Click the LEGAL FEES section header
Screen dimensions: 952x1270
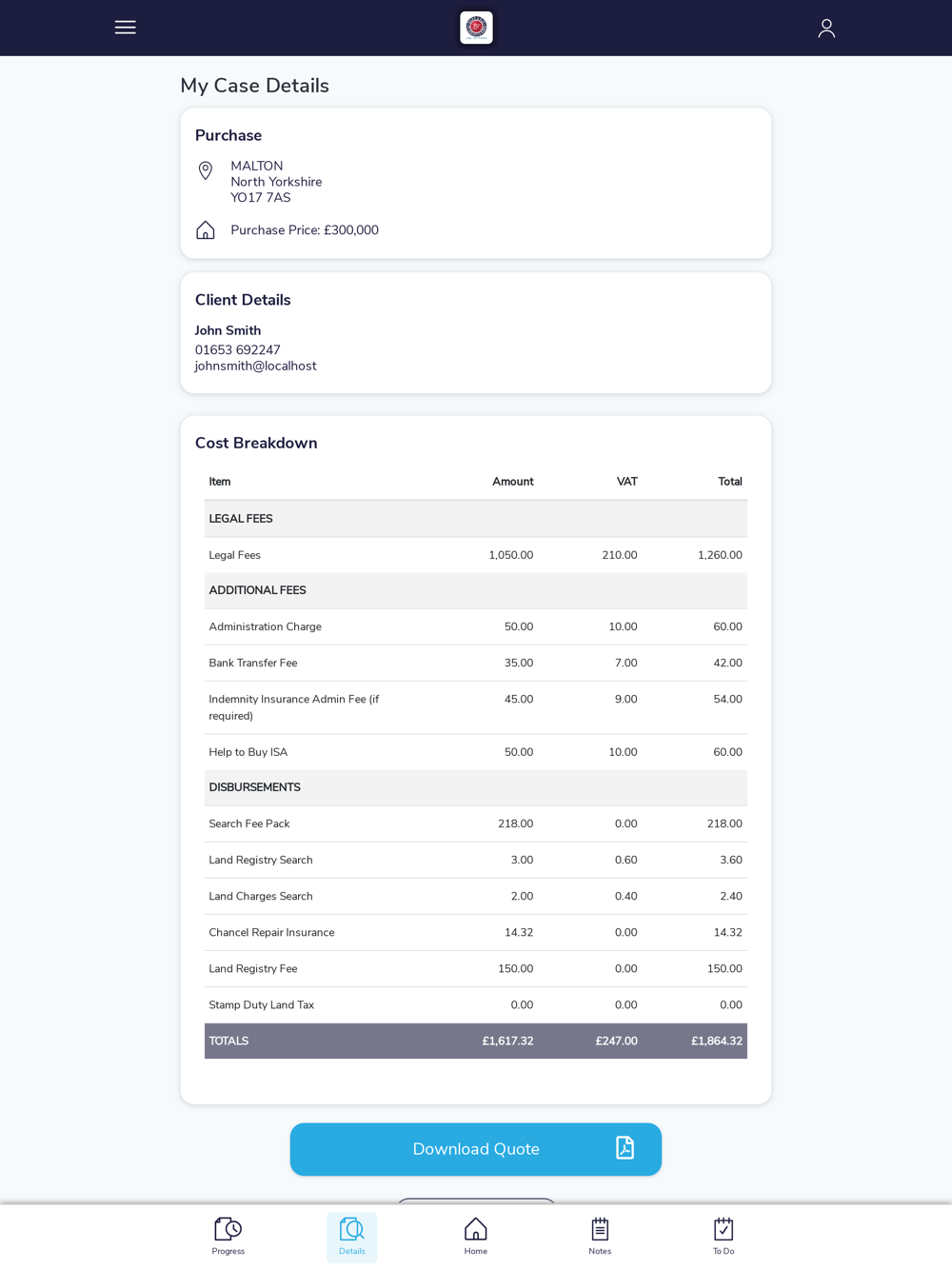point(241,519)
